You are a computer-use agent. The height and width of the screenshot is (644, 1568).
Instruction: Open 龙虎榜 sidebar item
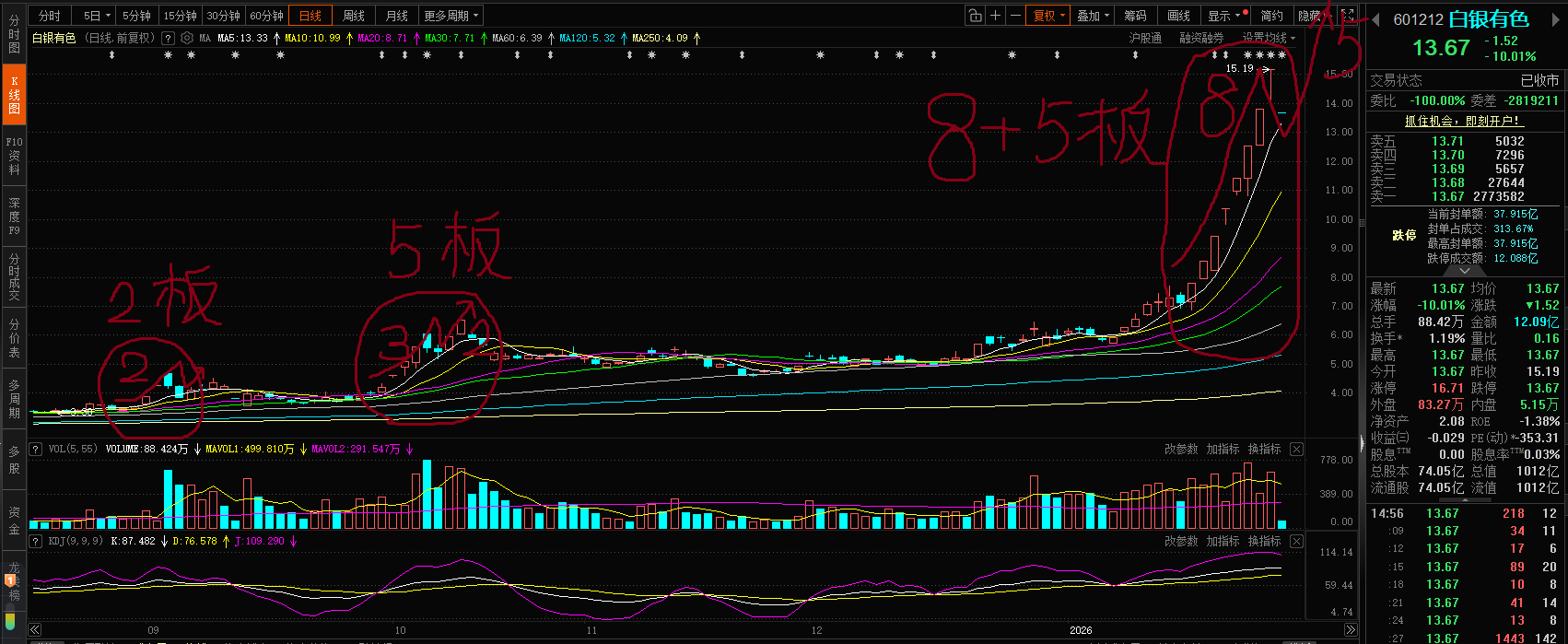tap(14, 581)
